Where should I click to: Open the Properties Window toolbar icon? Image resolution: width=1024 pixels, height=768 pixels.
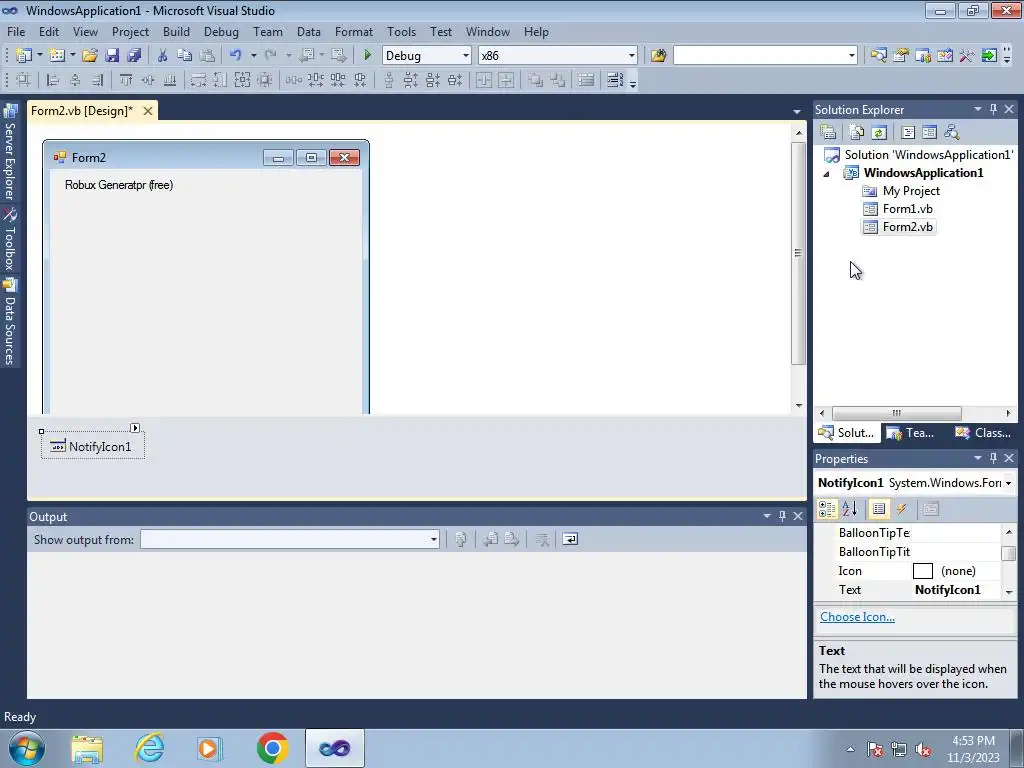(x=901, y=56)
